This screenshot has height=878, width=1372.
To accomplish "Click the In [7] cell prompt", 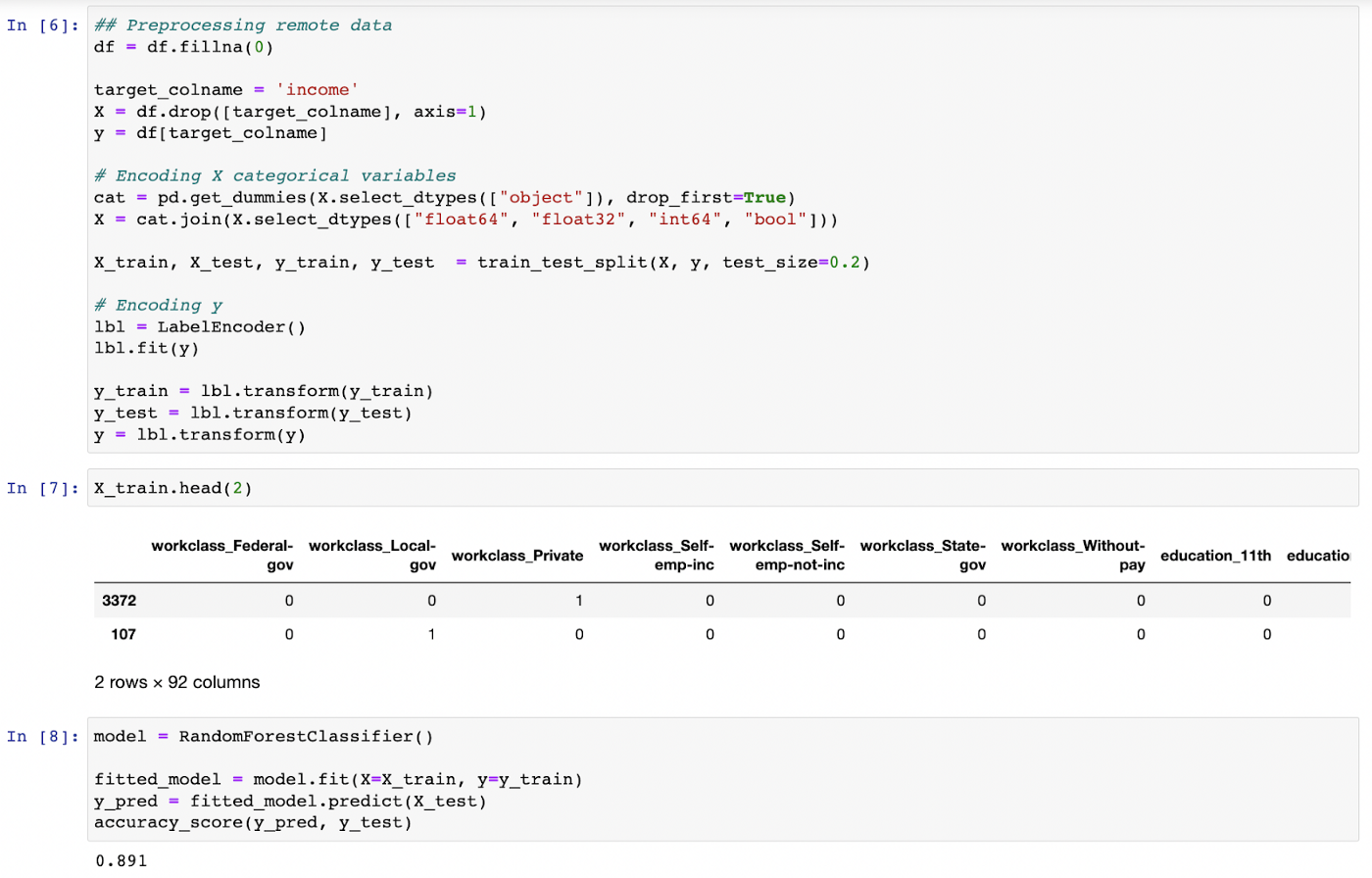I will pos(42,488).
